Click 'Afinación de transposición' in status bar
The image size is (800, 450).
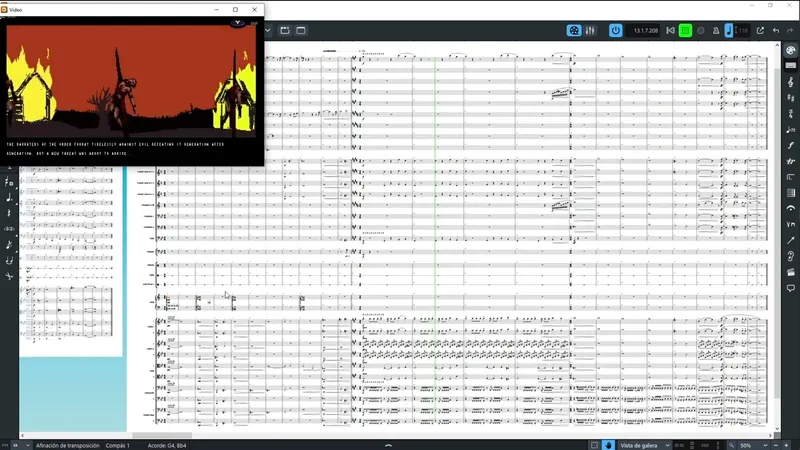[x=68, y=445]
